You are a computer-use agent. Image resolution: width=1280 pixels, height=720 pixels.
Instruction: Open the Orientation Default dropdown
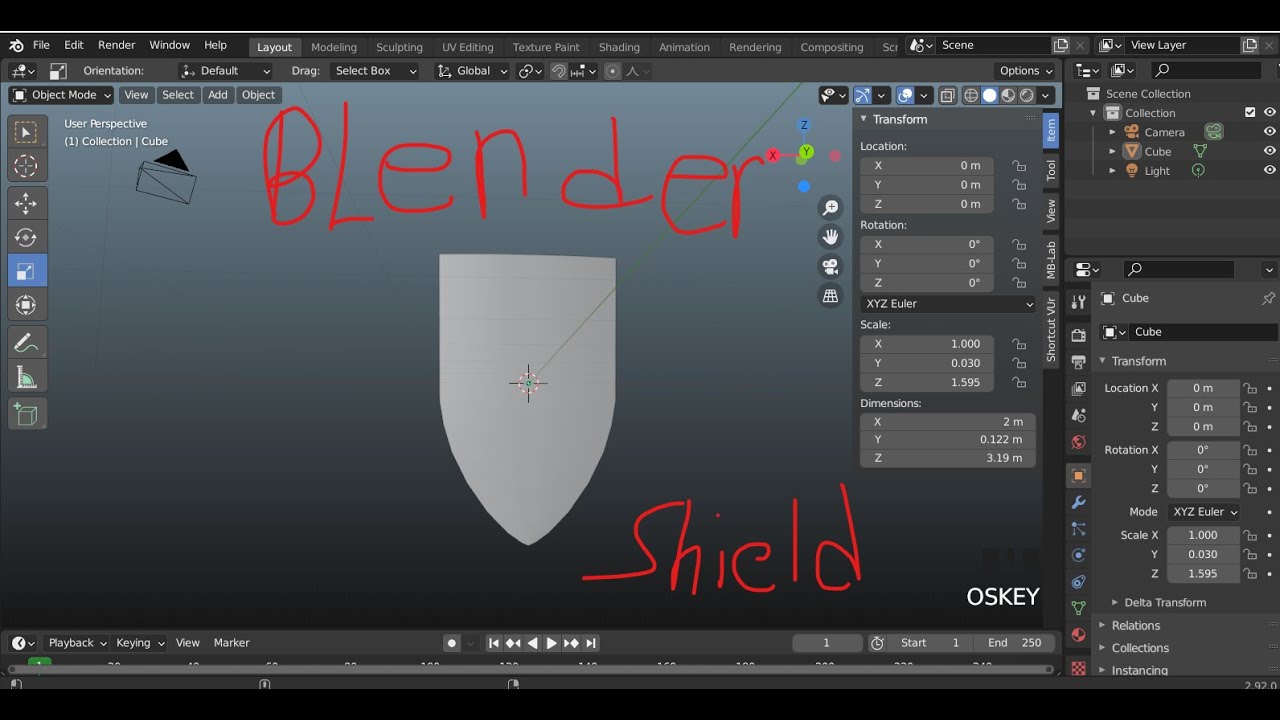(x=225, y=71)
